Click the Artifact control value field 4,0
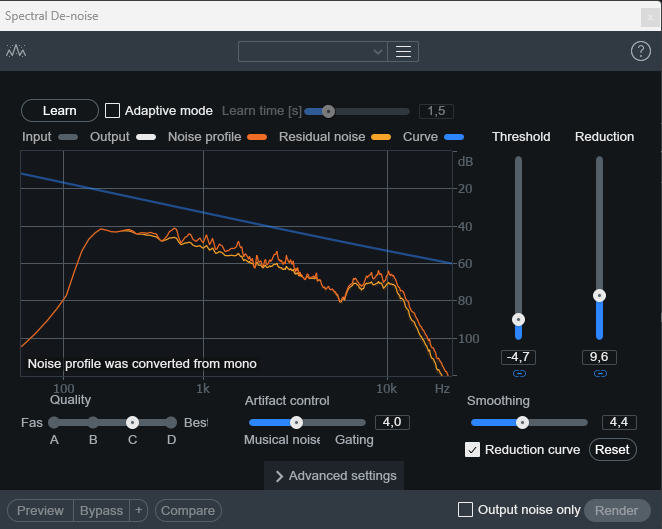 click(x=392, y=422)
